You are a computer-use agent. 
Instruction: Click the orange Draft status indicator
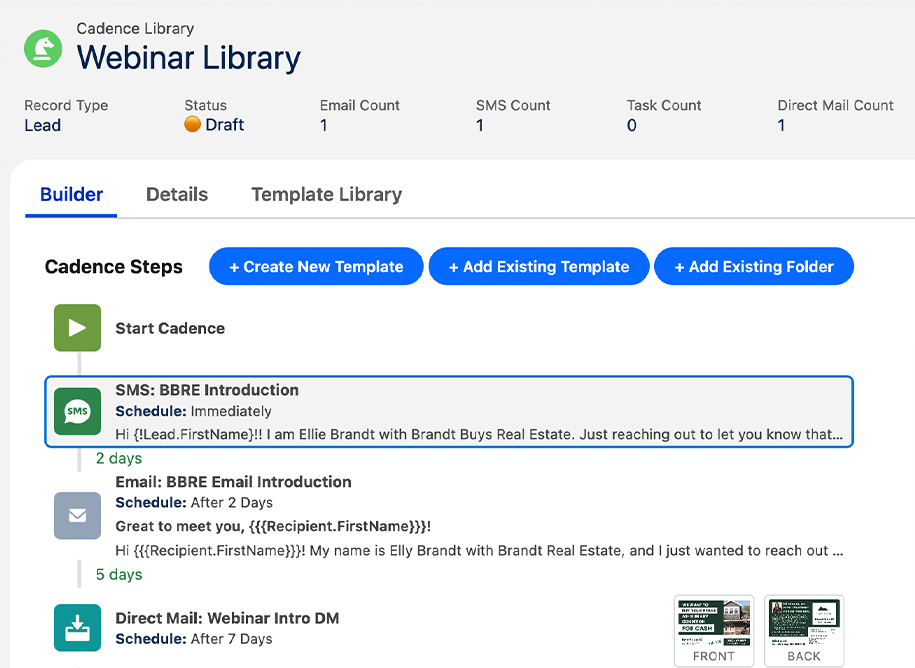(193, 125)
